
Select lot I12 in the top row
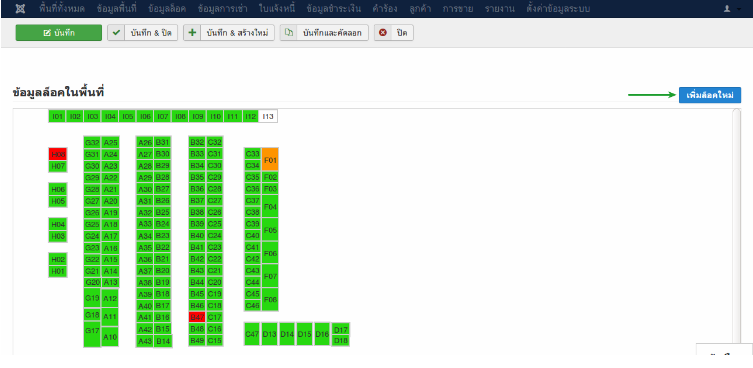[x=250, y=116]
